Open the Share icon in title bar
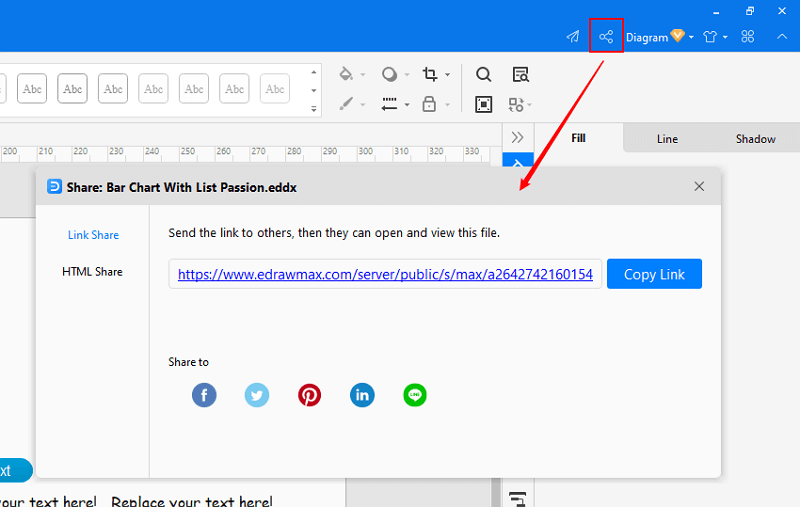Image resolution: width=800 pixels, height=507 pixels. tap(606, 37)
